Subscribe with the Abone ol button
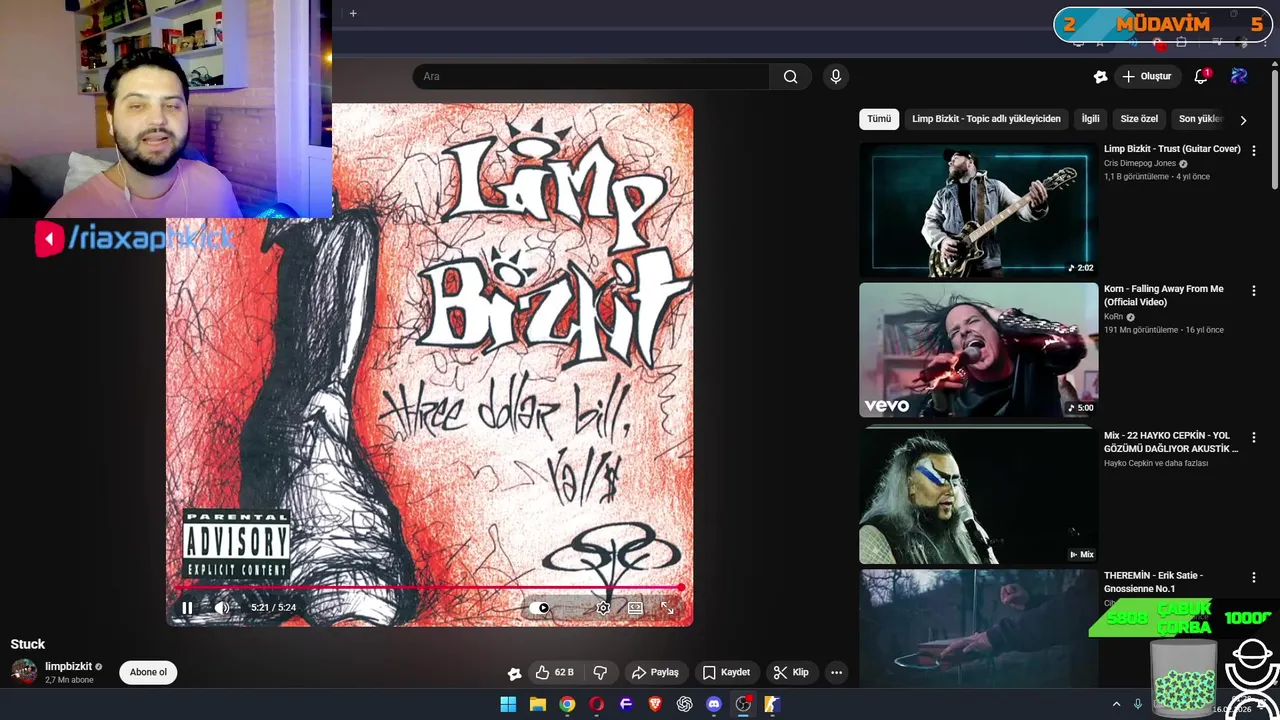1280x720 pixels. (x=148, y=672)
